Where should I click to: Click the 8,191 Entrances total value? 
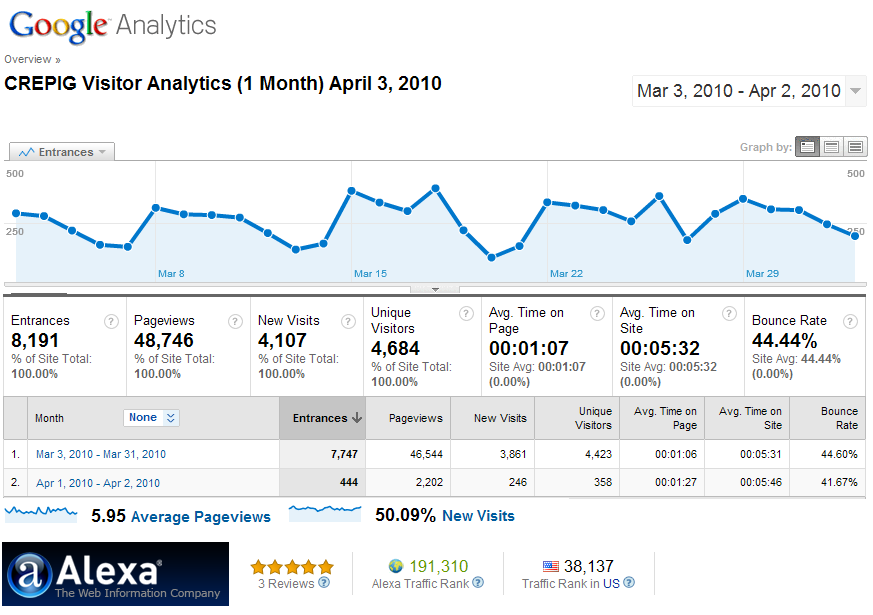[35, 340]
